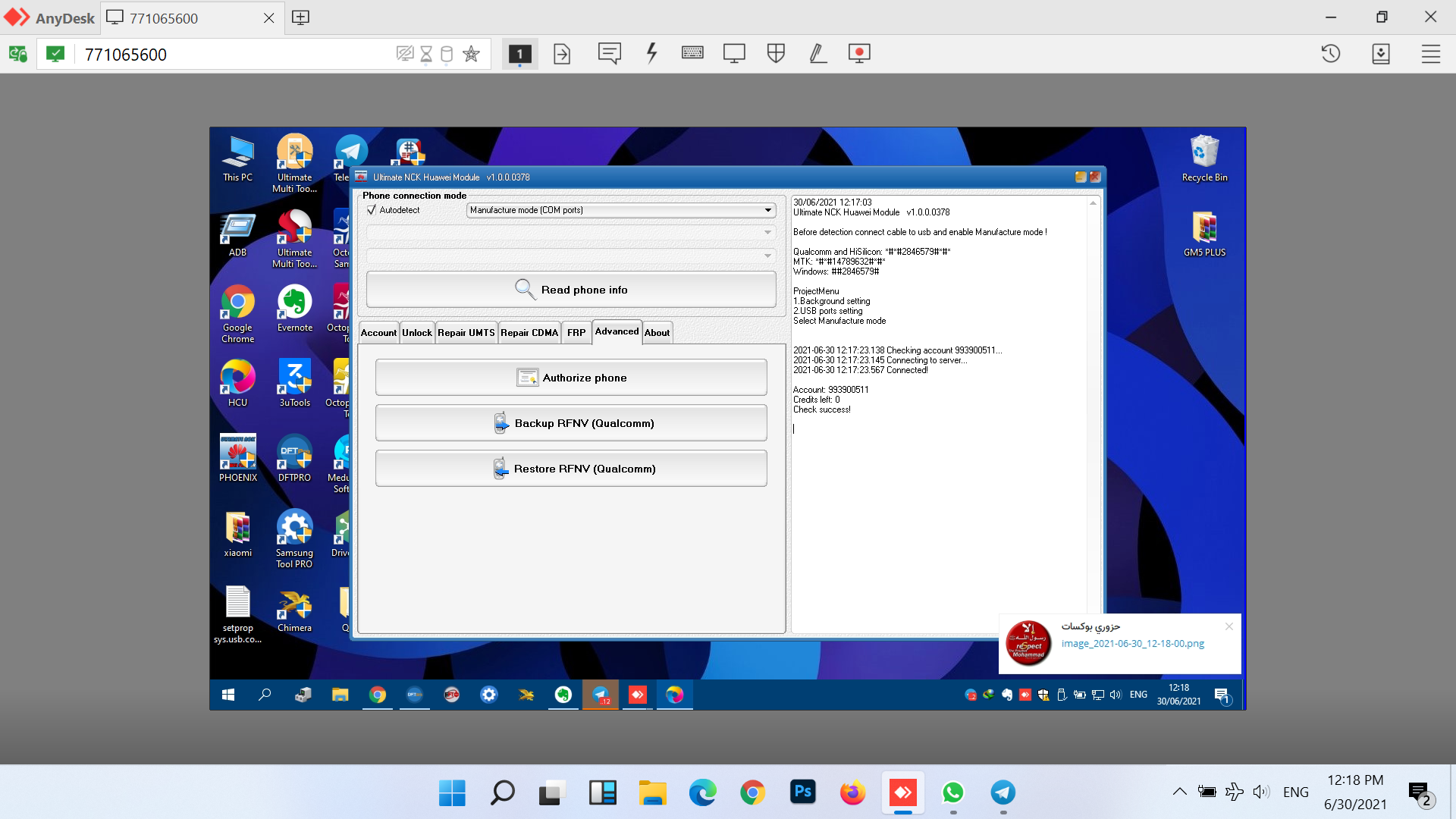Open local taskbar Photoshop icon
This screenshot has width=1456, height=819.
click(x=802, y=792)
